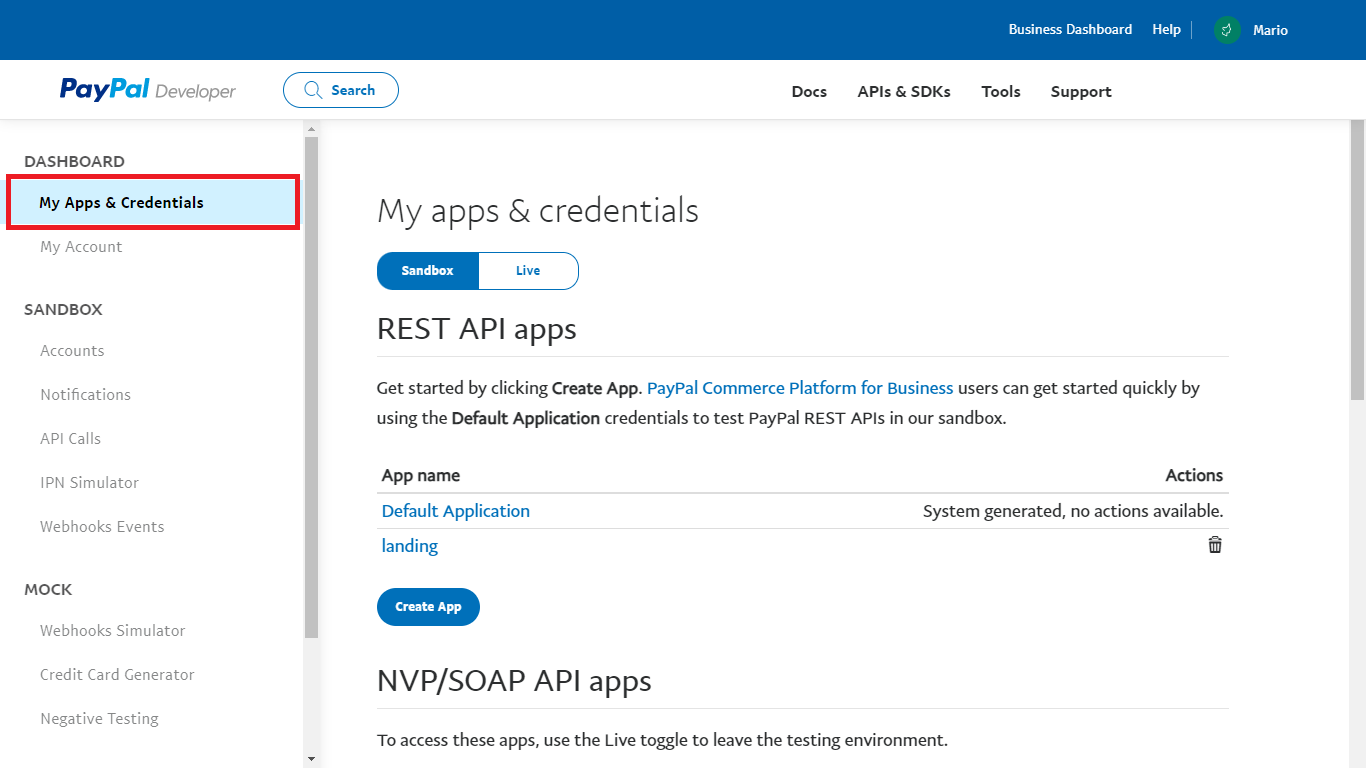Viewport: 1366px width, 768px height.
Task: Open Webhooks Events in sidebar
Action: click(102, 527)
